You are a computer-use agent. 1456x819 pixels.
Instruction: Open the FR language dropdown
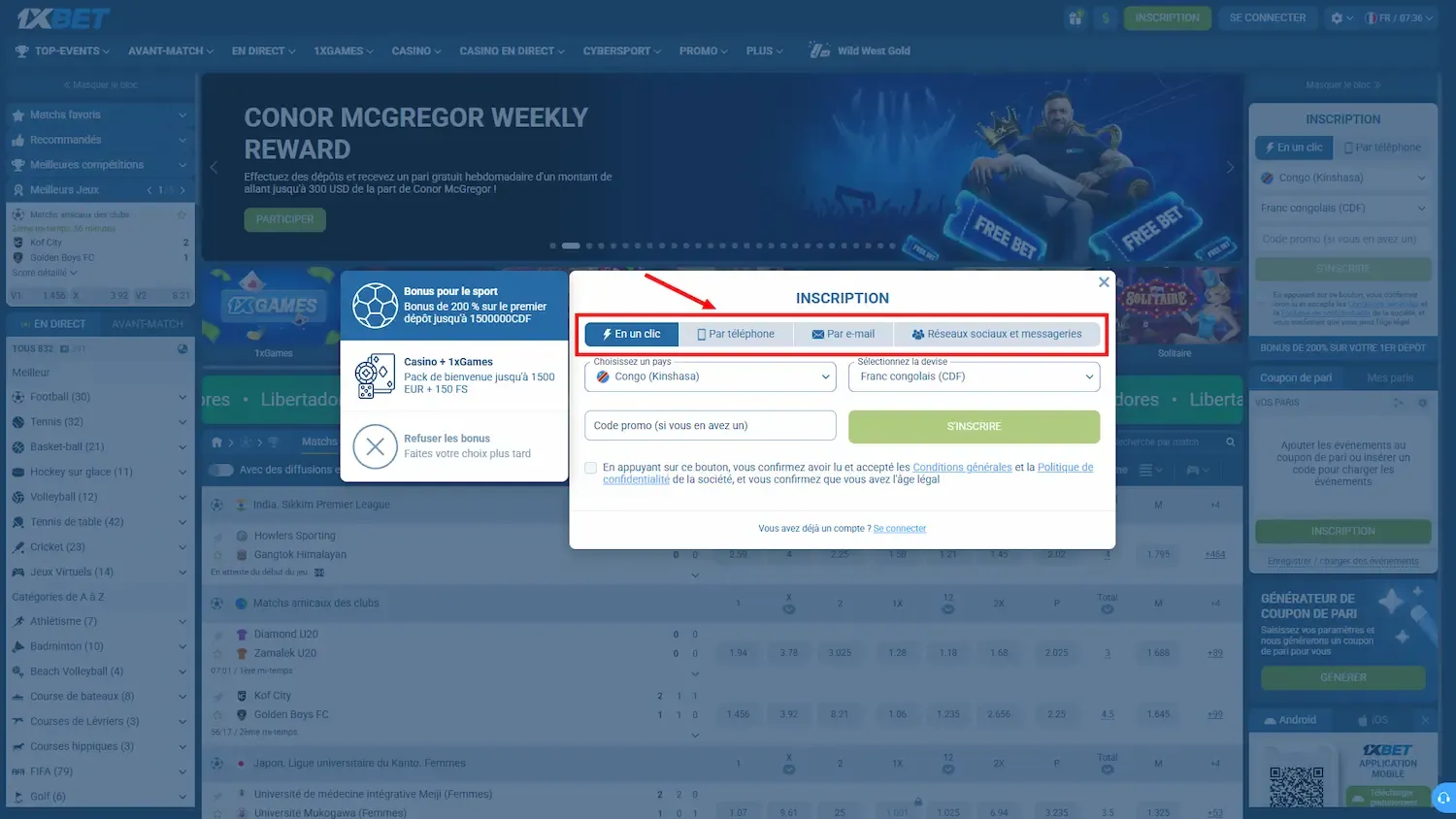point(1399,17)
